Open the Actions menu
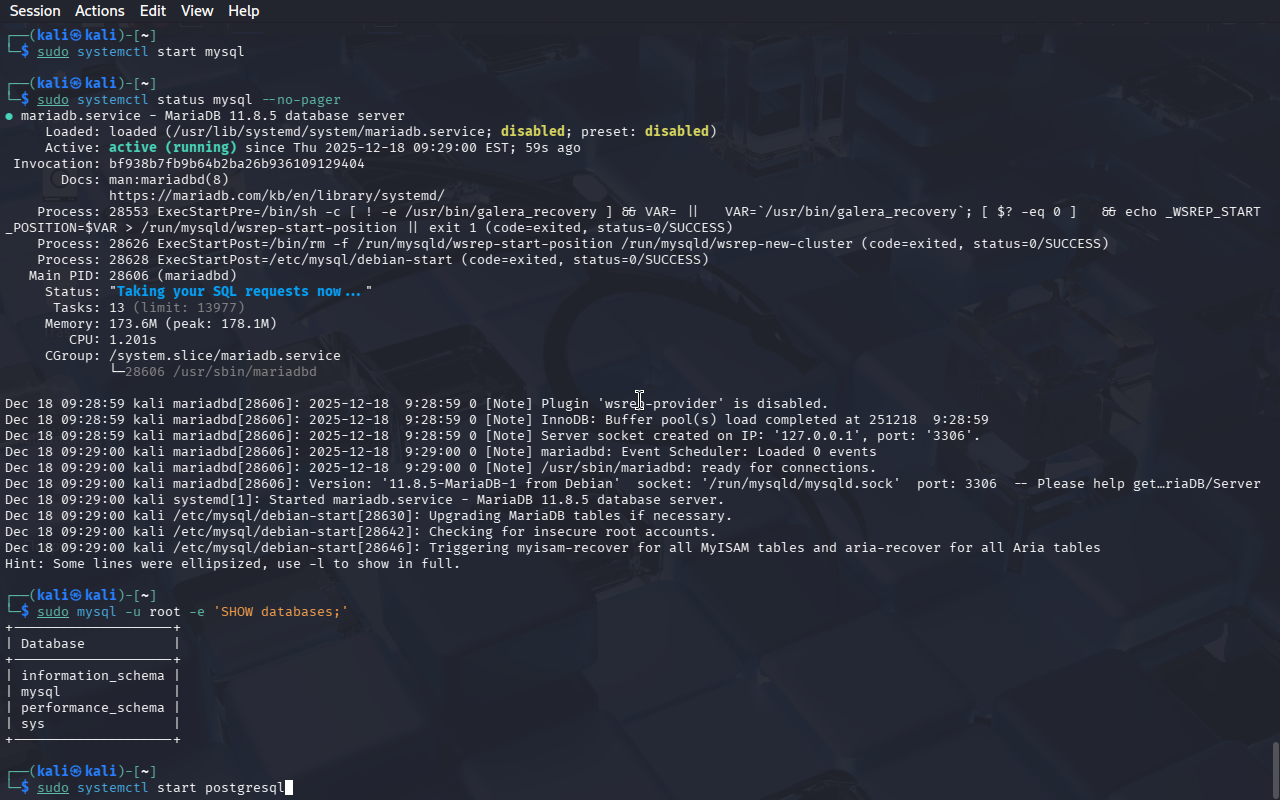This screenshot has width=1280, height=800. click(x=100, y=11)
